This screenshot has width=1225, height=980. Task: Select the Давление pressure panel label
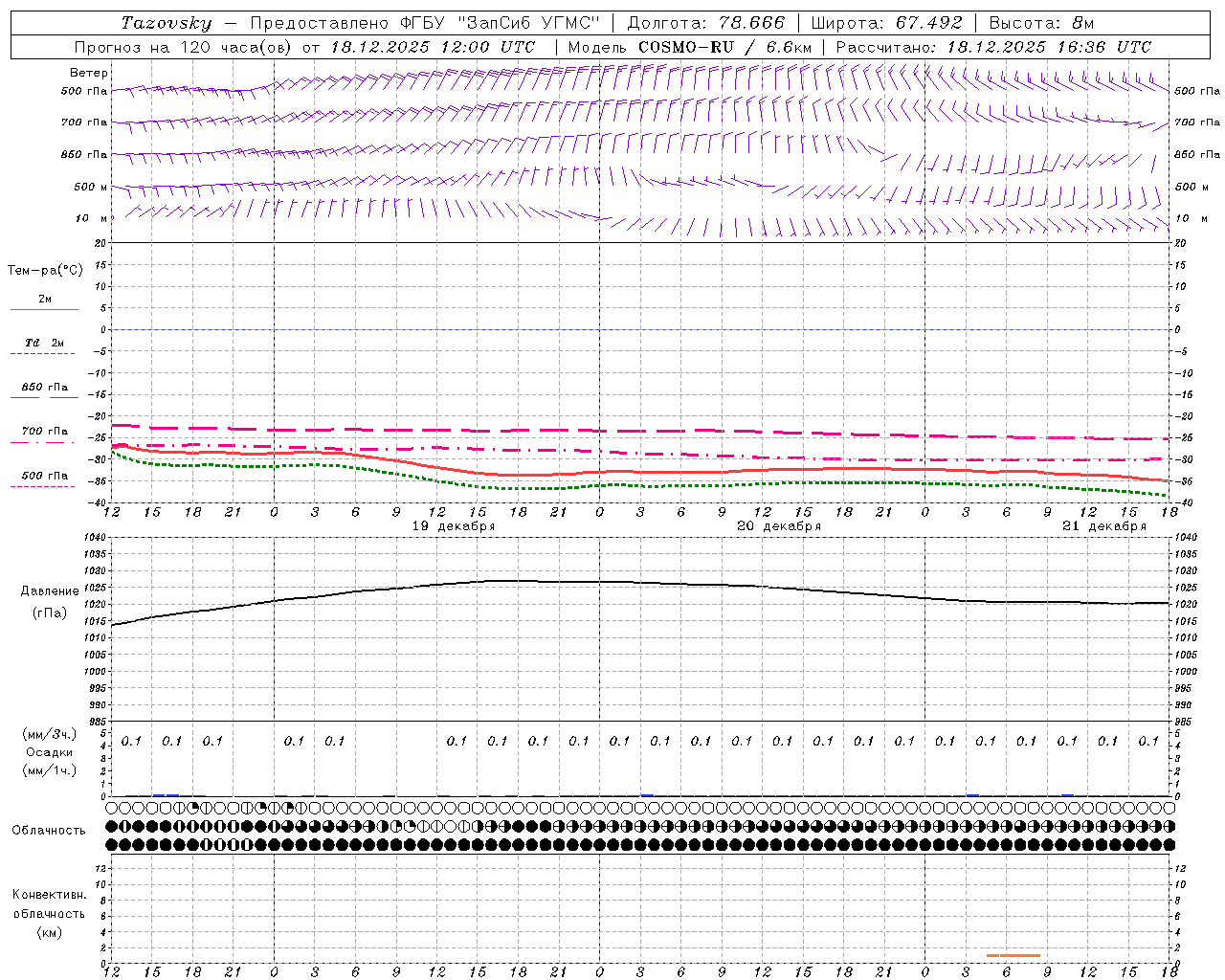(x=50, y=591)
